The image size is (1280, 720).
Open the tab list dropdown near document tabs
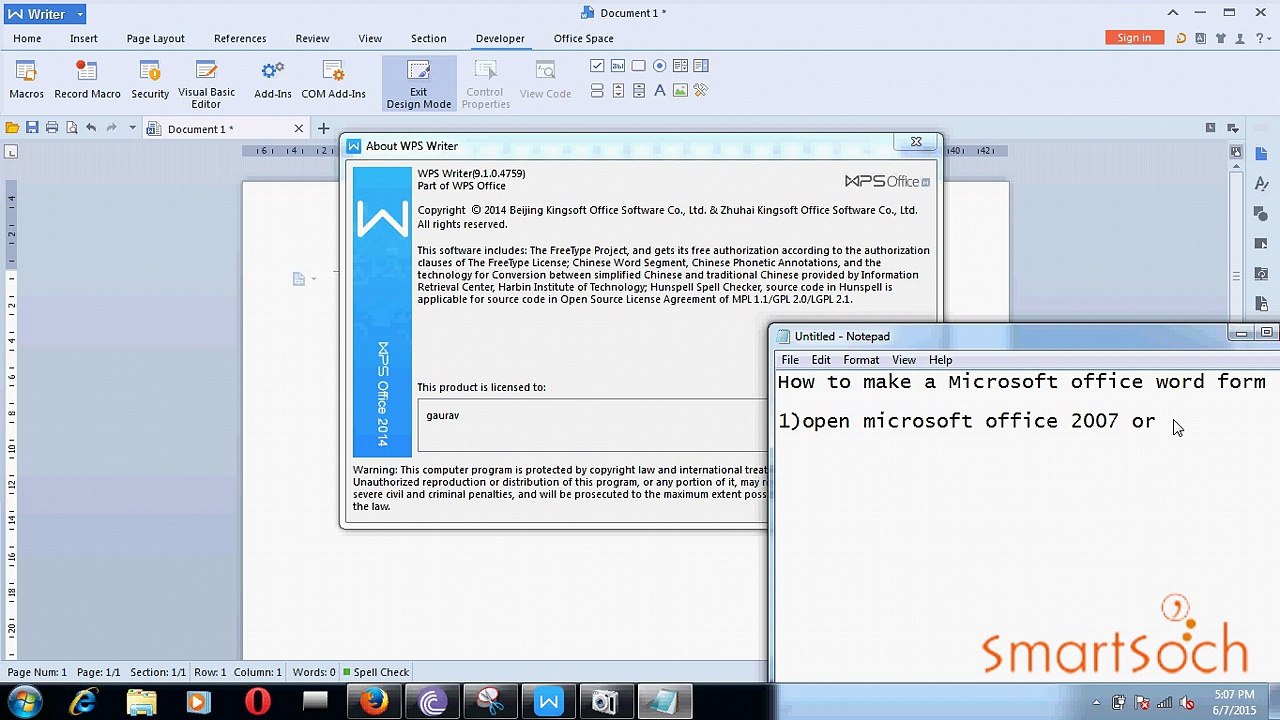coord(1234,128)
